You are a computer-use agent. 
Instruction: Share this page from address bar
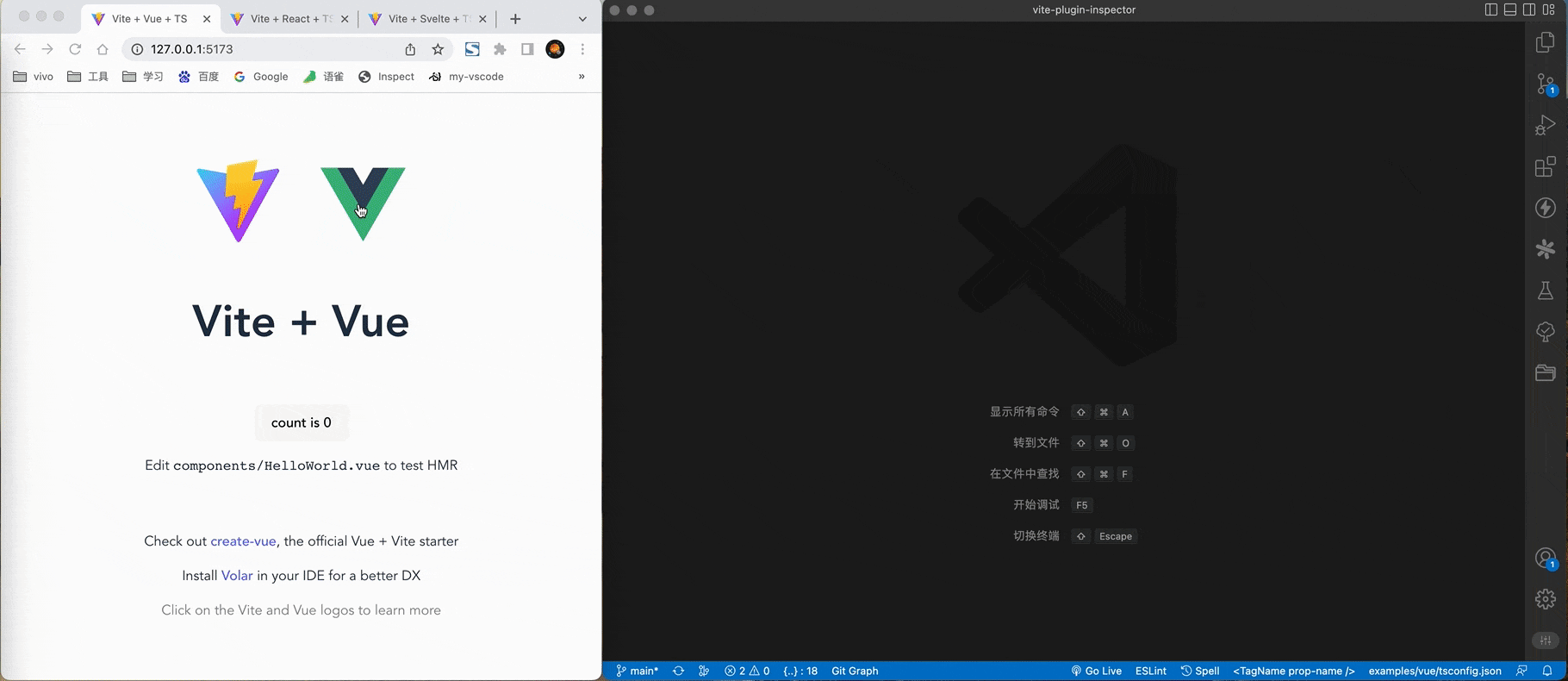click(410, 49)
